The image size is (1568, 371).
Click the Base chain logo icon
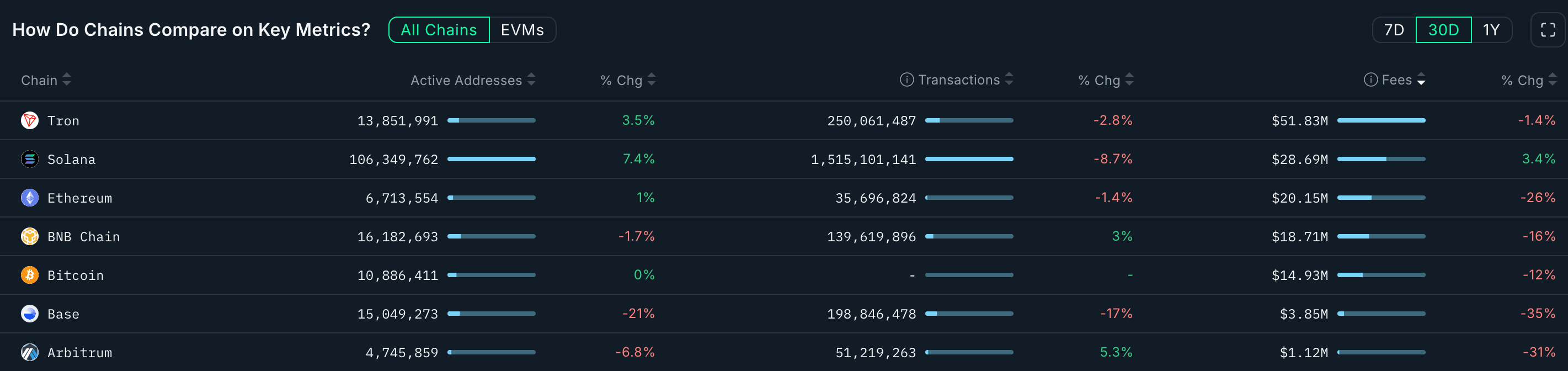click(29, 314)
